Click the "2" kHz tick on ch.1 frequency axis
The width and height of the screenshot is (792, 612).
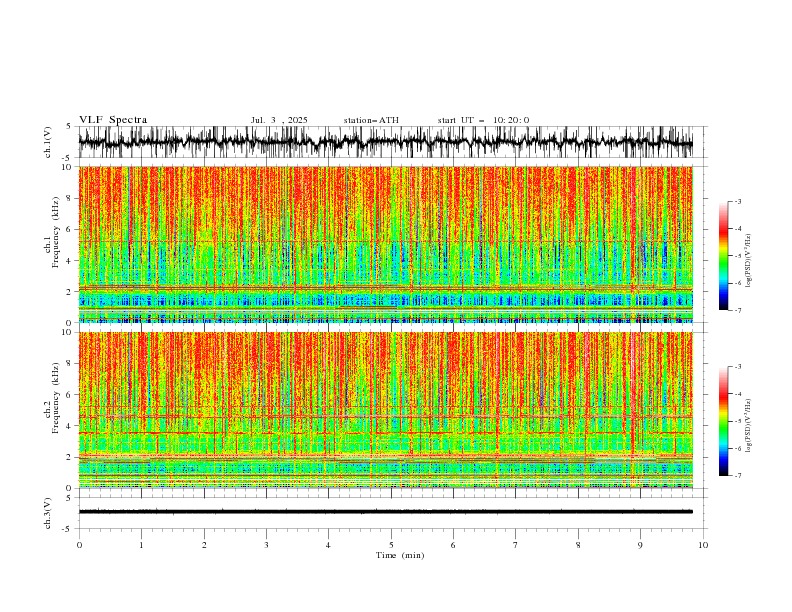point(71,292)
